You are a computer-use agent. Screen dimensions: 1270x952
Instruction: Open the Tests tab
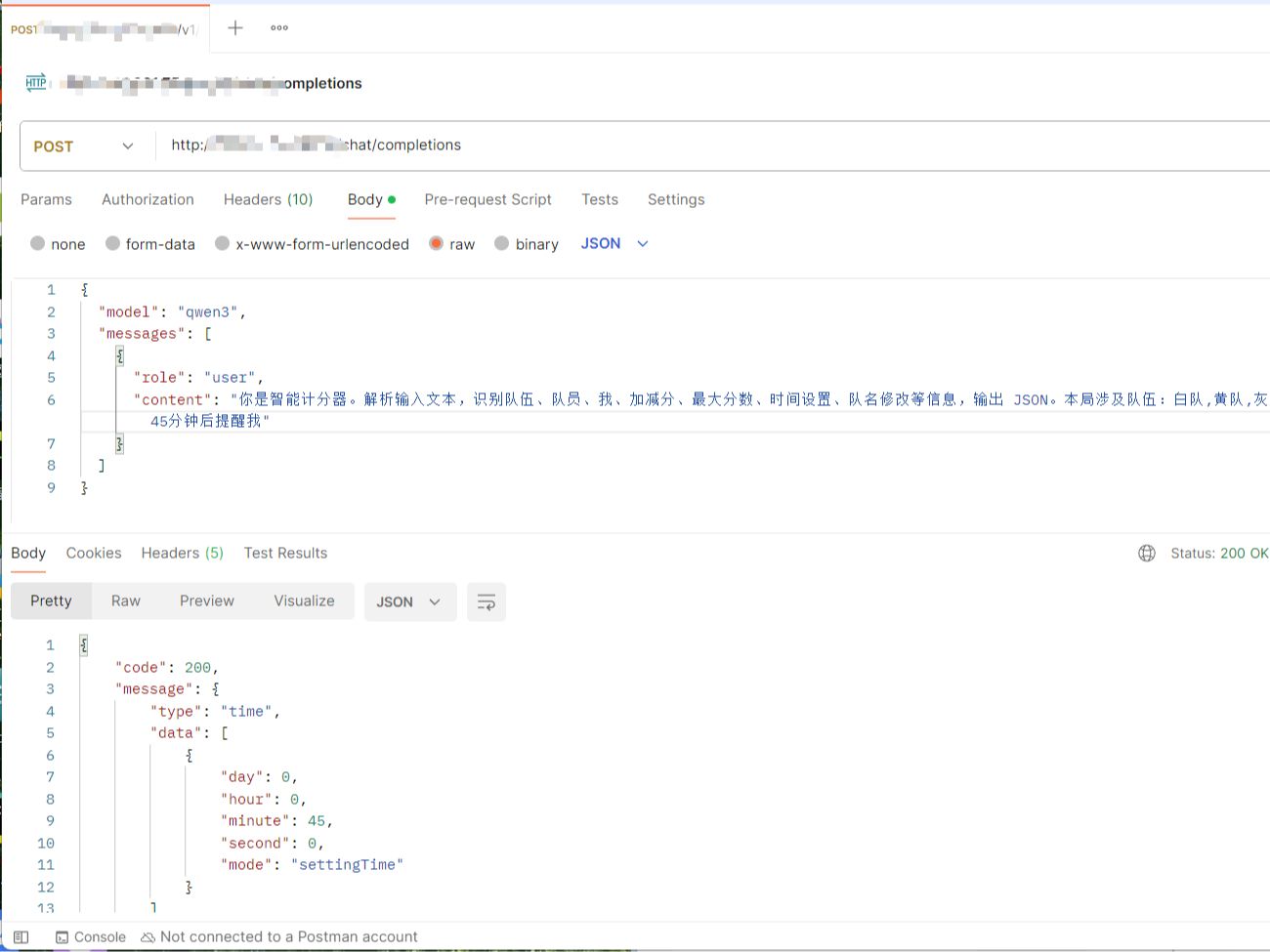pyautogui.click(x=600, y=199)
